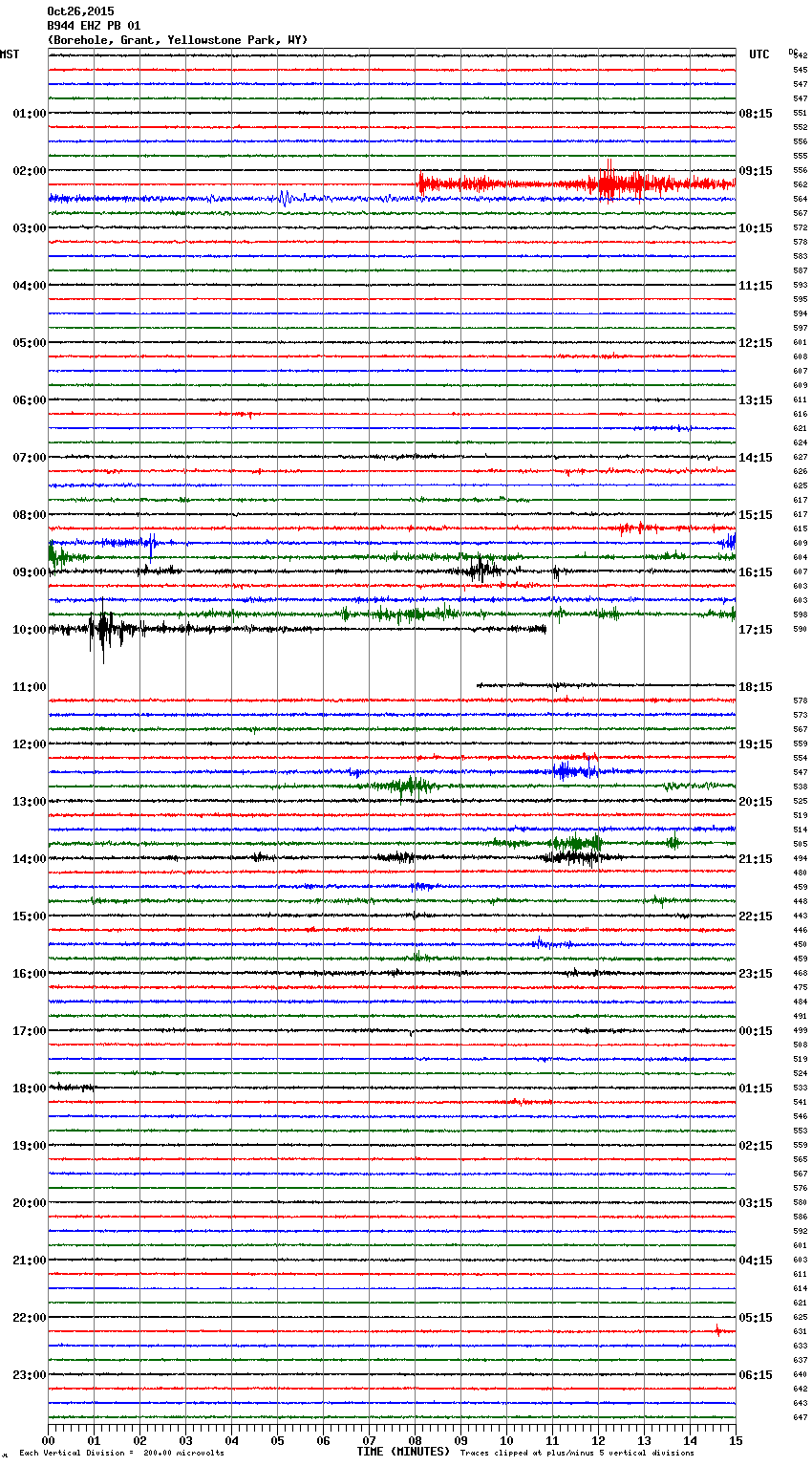Click the "20:15" UTC time label
Image resolution: width=812 pixels, height=1466 pixels.
(x=756, y=802)
